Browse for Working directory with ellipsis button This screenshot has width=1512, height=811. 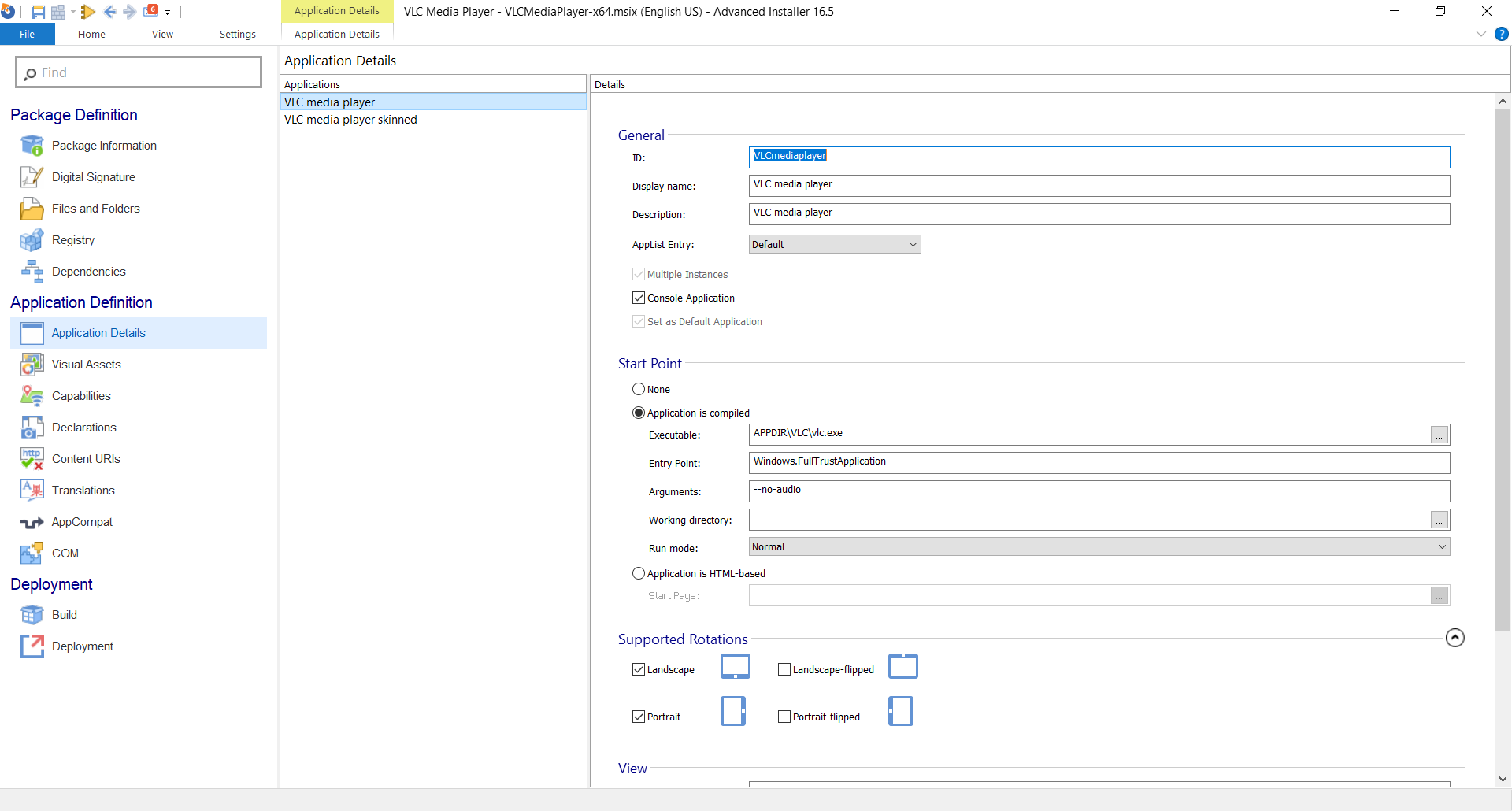coord(1440,520)
